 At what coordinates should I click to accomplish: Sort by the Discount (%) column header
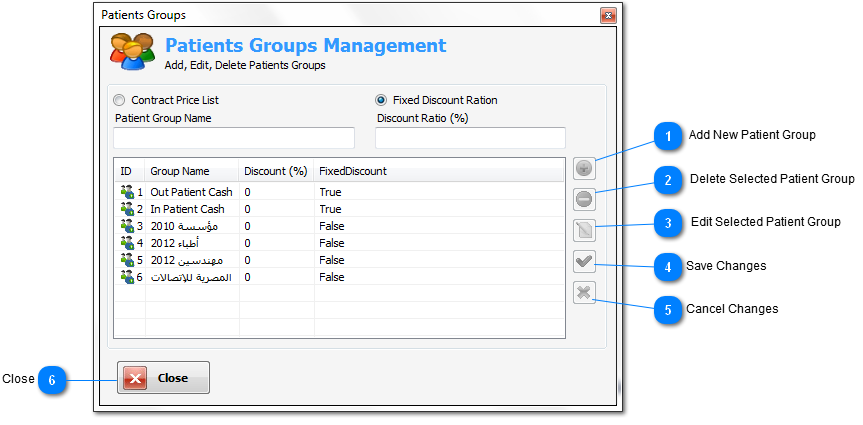click(276, 171)
